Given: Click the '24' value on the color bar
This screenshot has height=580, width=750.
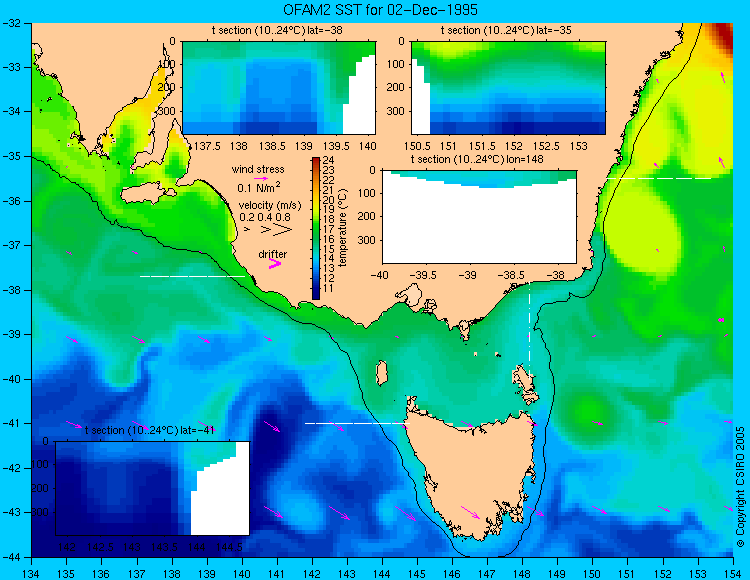Looking at the screenshot, I should click(x=328, y=161).
